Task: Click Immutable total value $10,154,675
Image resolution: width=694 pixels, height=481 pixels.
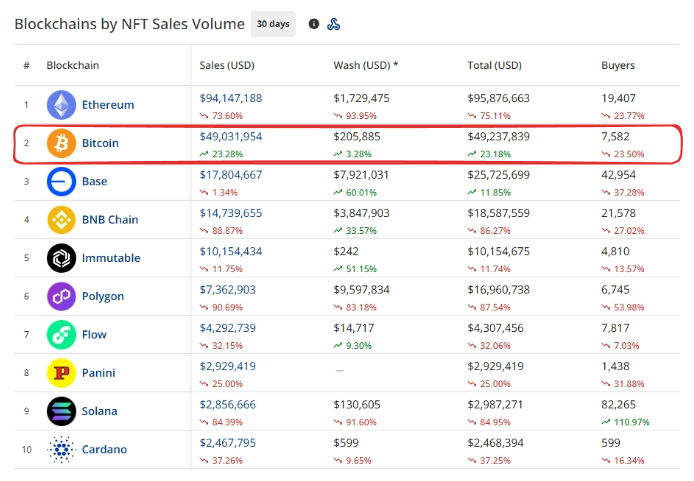Action: click(499, 251)
